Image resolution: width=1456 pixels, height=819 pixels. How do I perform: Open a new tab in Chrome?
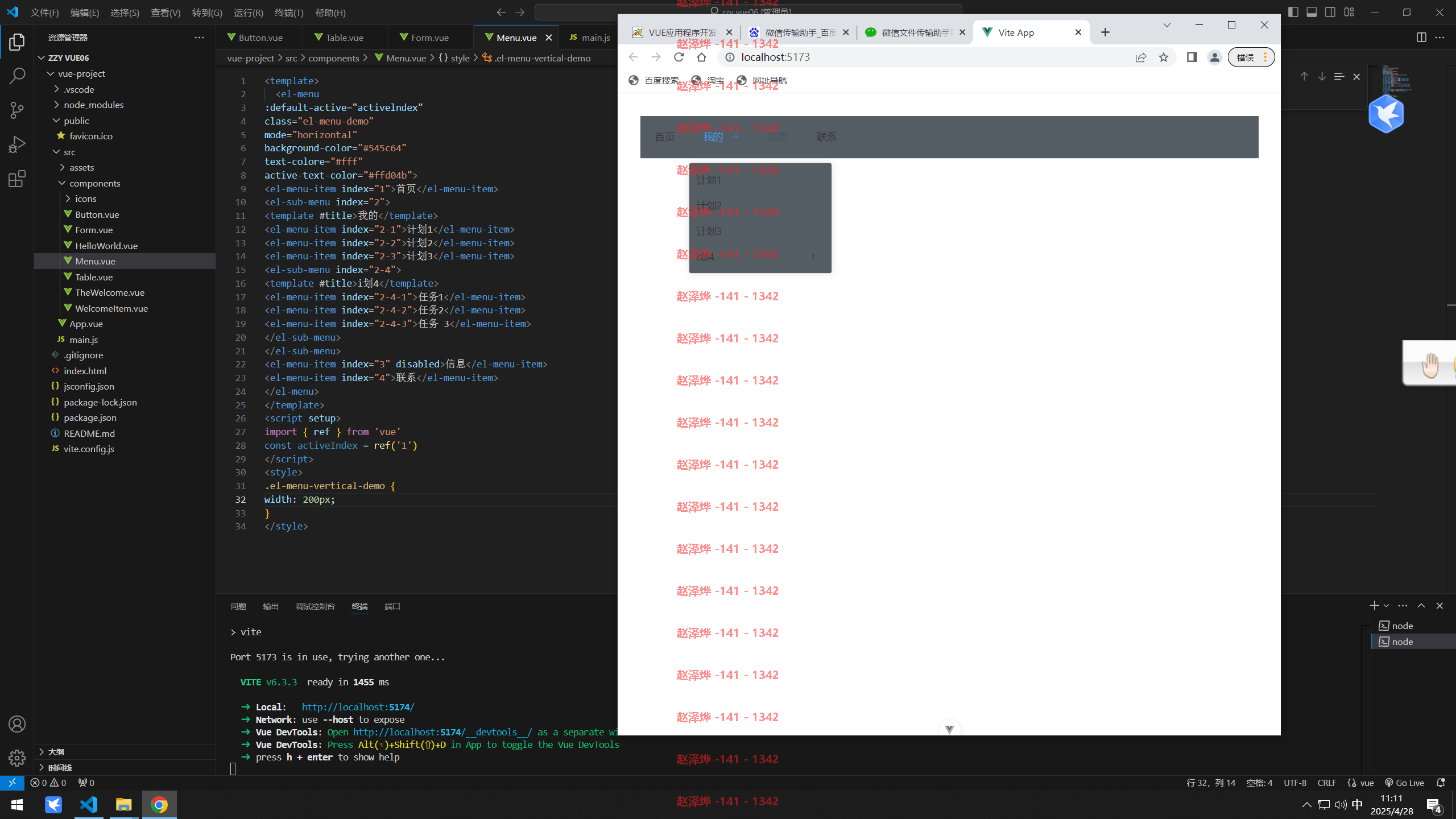pos(1105,32)
